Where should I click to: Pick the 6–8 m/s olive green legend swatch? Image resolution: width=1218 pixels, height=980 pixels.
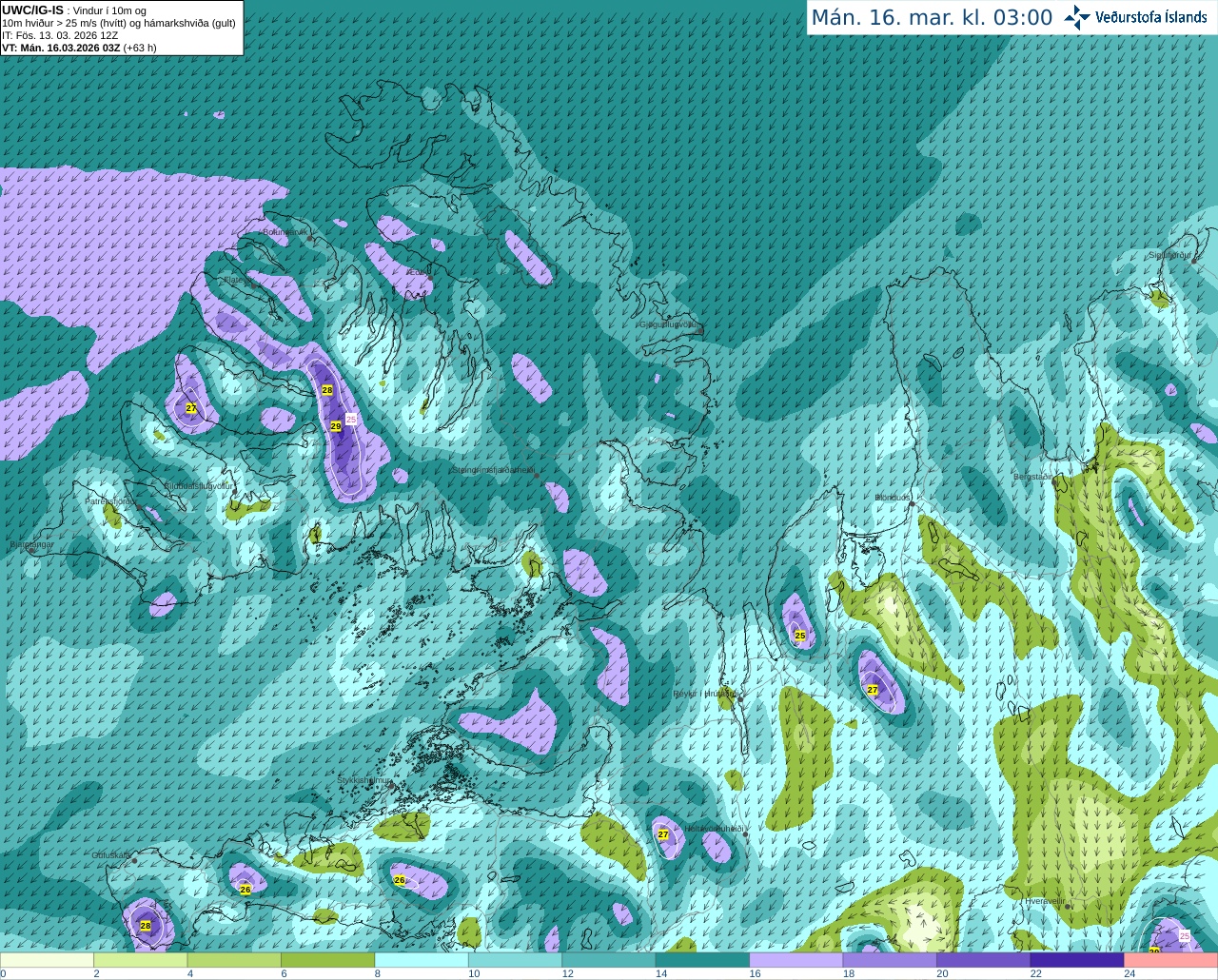328,960
